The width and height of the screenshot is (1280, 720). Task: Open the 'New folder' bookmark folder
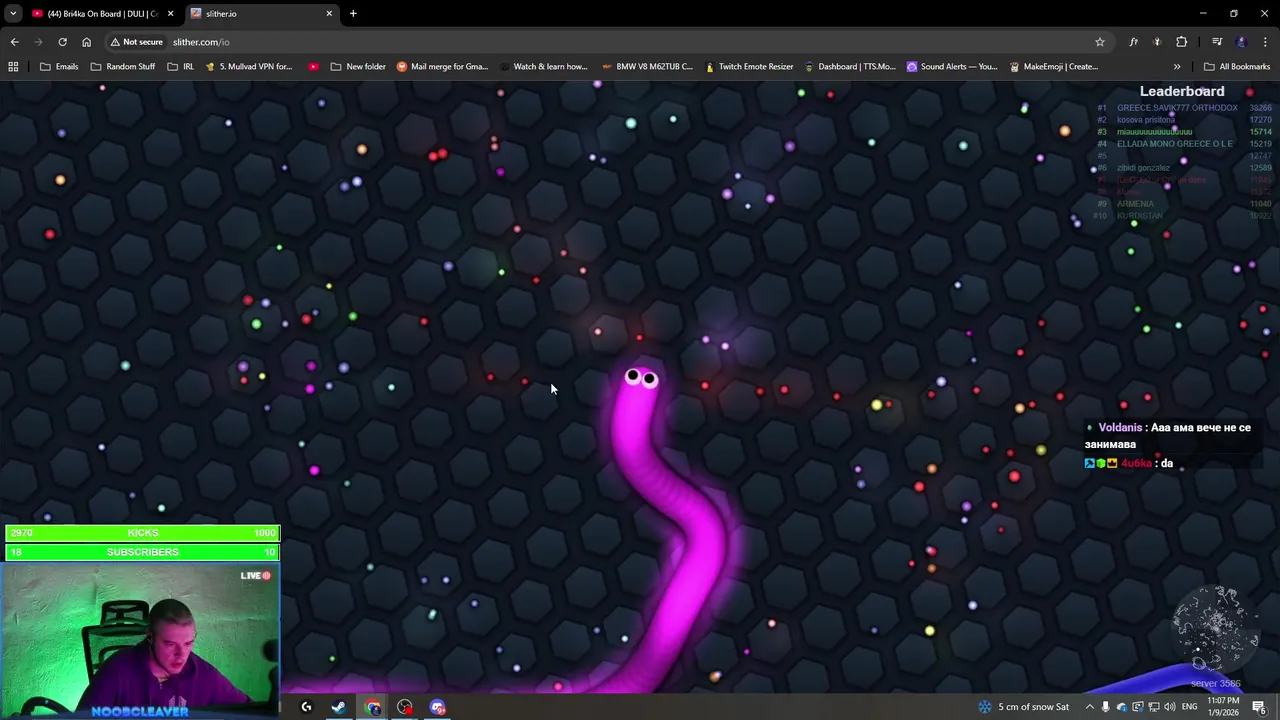358,67
